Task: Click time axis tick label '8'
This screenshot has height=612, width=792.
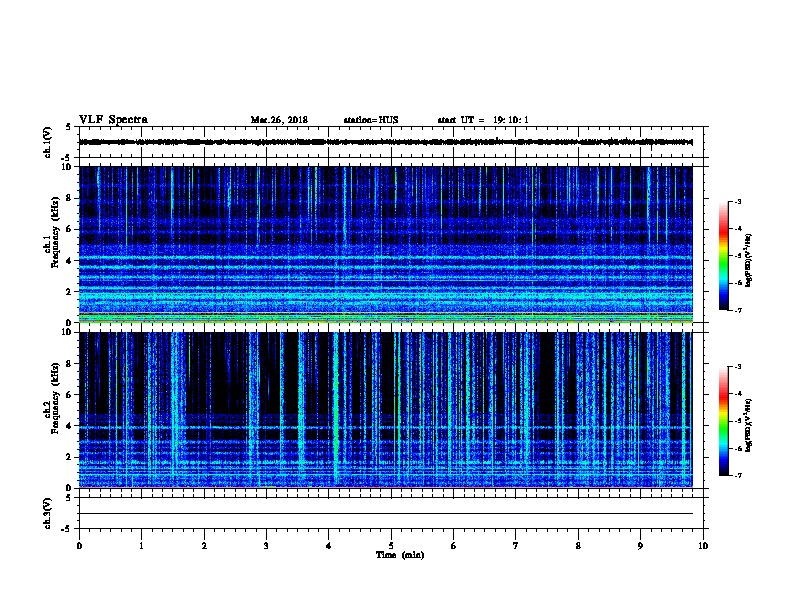Action: pos(578,546)
